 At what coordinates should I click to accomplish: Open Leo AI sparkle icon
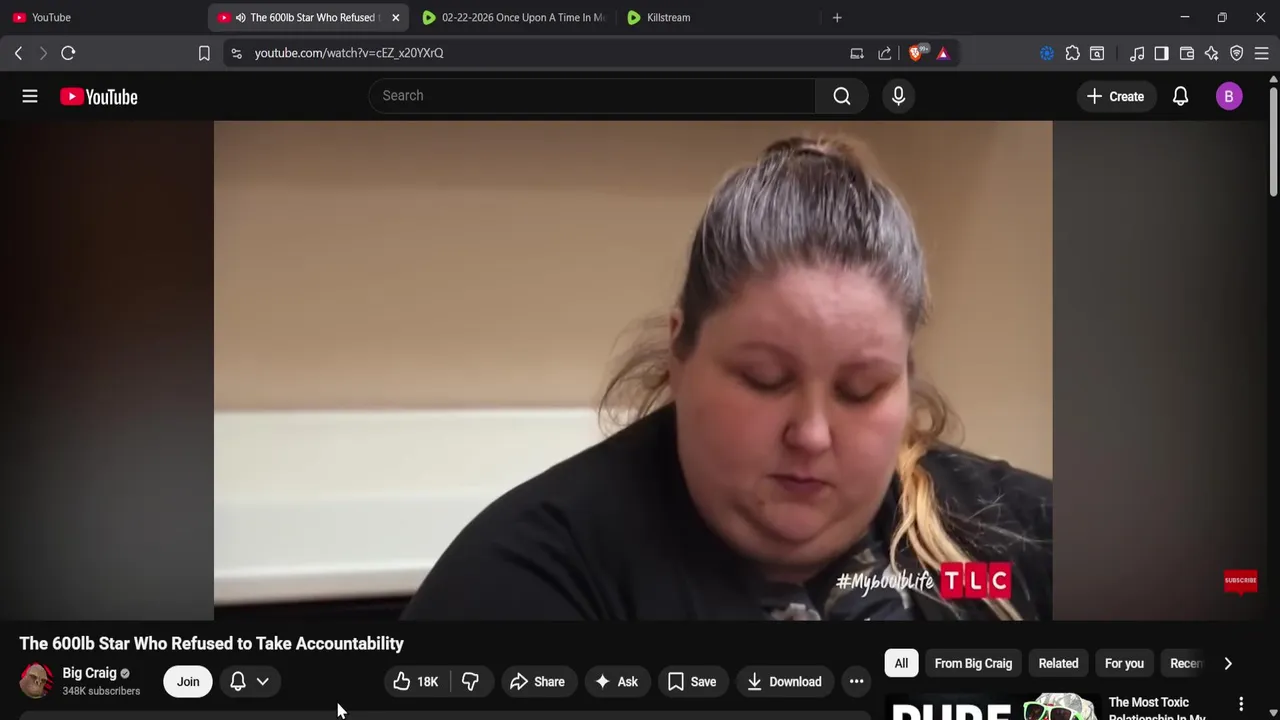[1212, 53]
